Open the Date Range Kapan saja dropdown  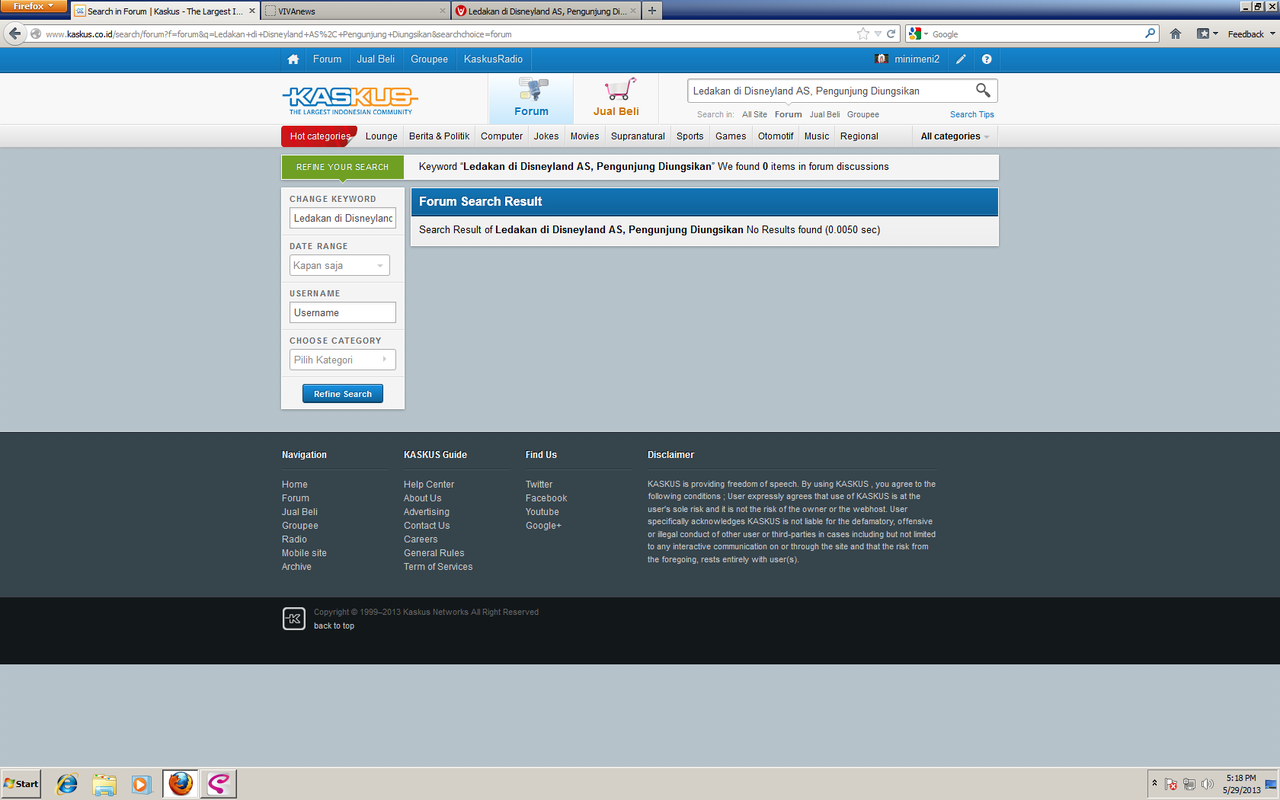[339, 266]
